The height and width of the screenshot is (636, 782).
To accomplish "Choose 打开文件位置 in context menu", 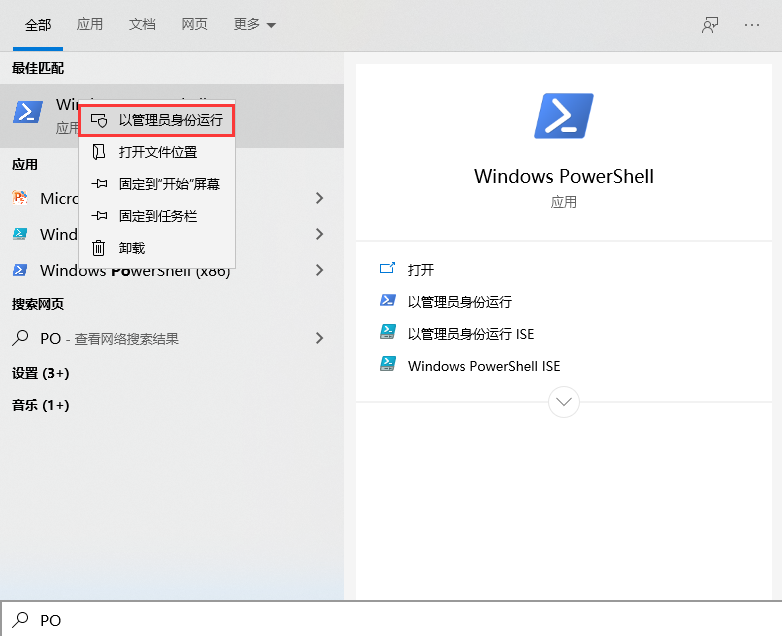I will (157, 152).
